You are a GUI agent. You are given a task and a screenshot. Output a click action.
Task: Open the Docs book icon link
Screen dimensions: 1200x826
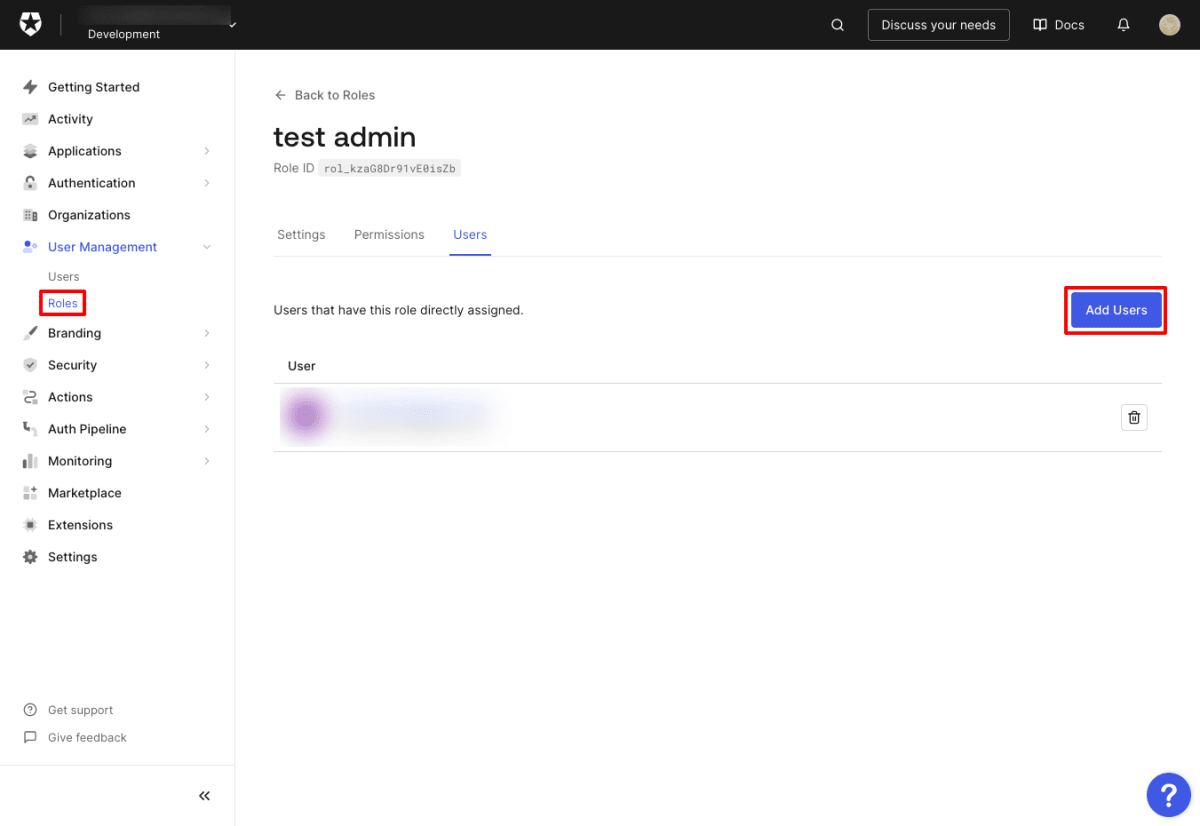[1059, 25]
